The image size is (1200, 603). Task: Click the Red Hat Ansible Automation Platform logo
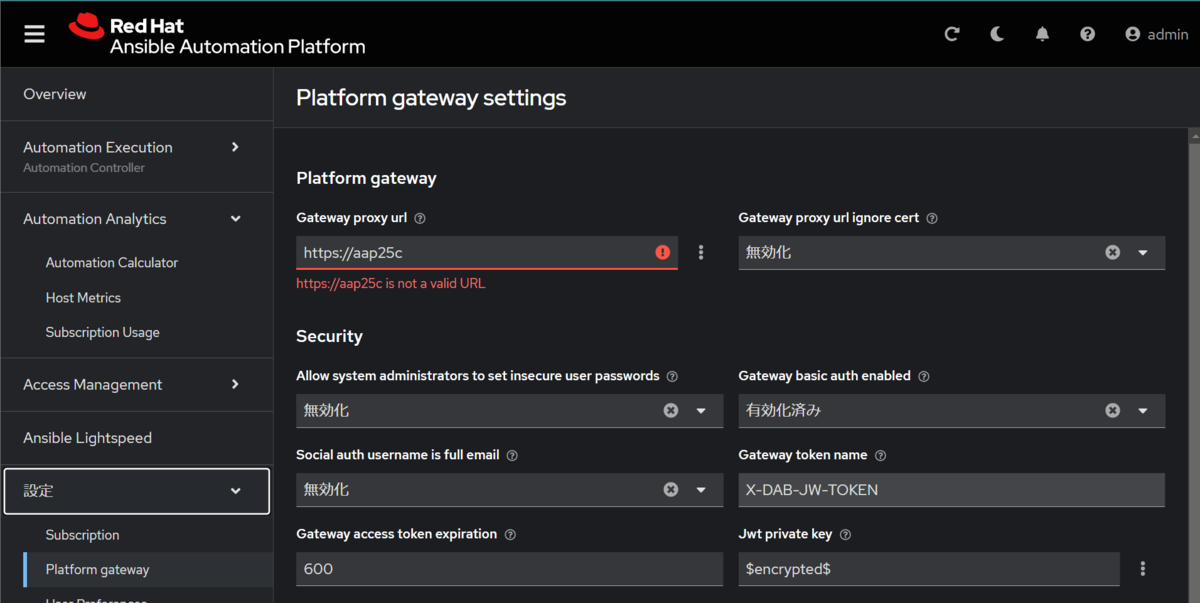(217, 35)
